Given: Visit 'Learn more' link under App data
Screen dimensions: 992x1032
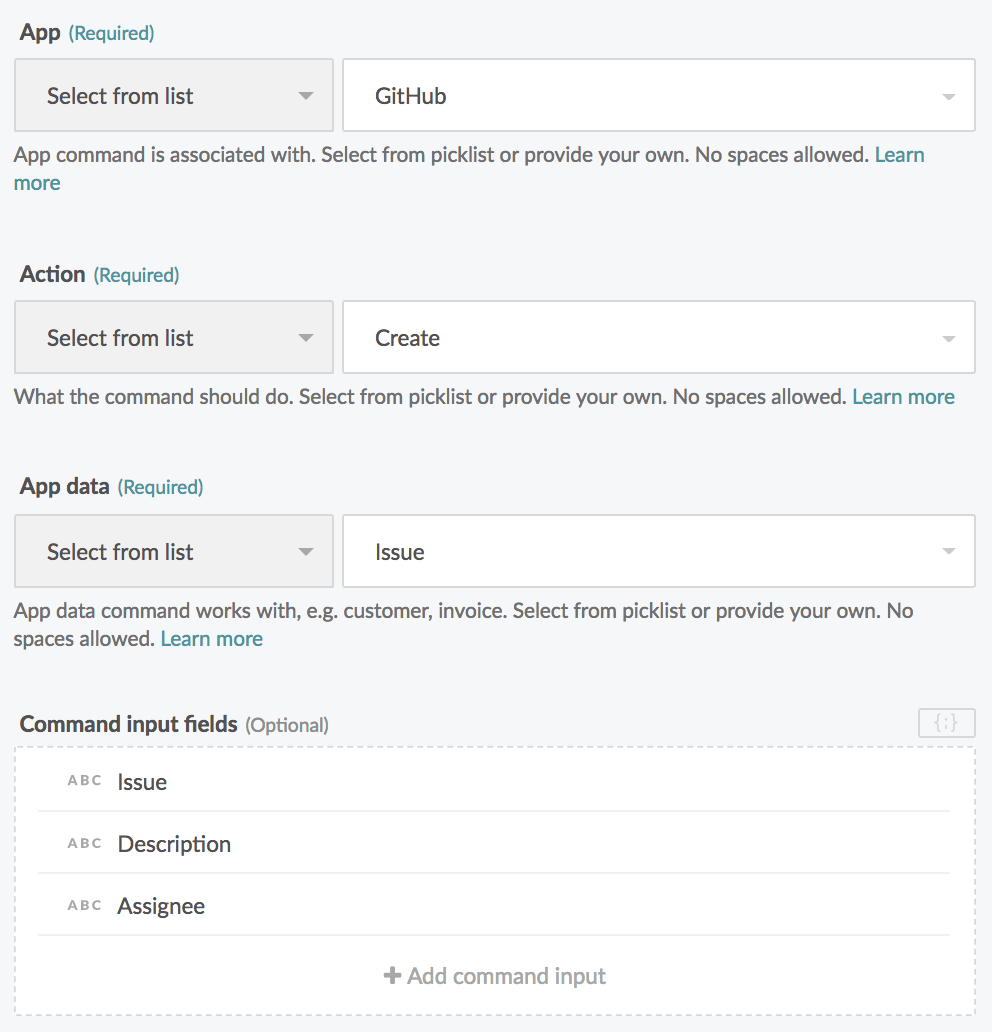Looking at the screenshot, I should pyautogui.click(x=212, y=639).
